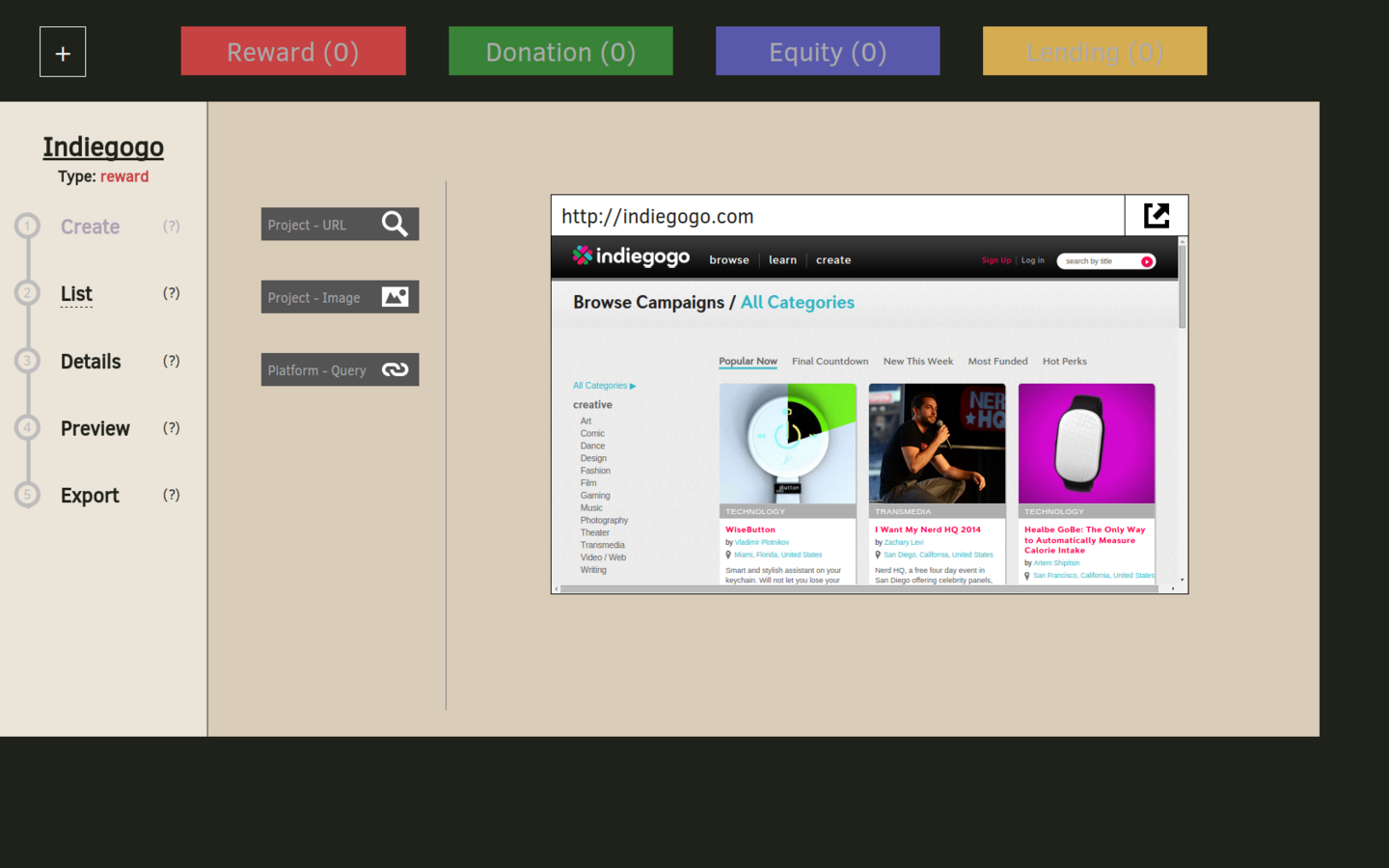Screen dimensions: 1389x868
Task: Show help (?) for Preview step
Action: pyautogui.click(x=172, y=427)
